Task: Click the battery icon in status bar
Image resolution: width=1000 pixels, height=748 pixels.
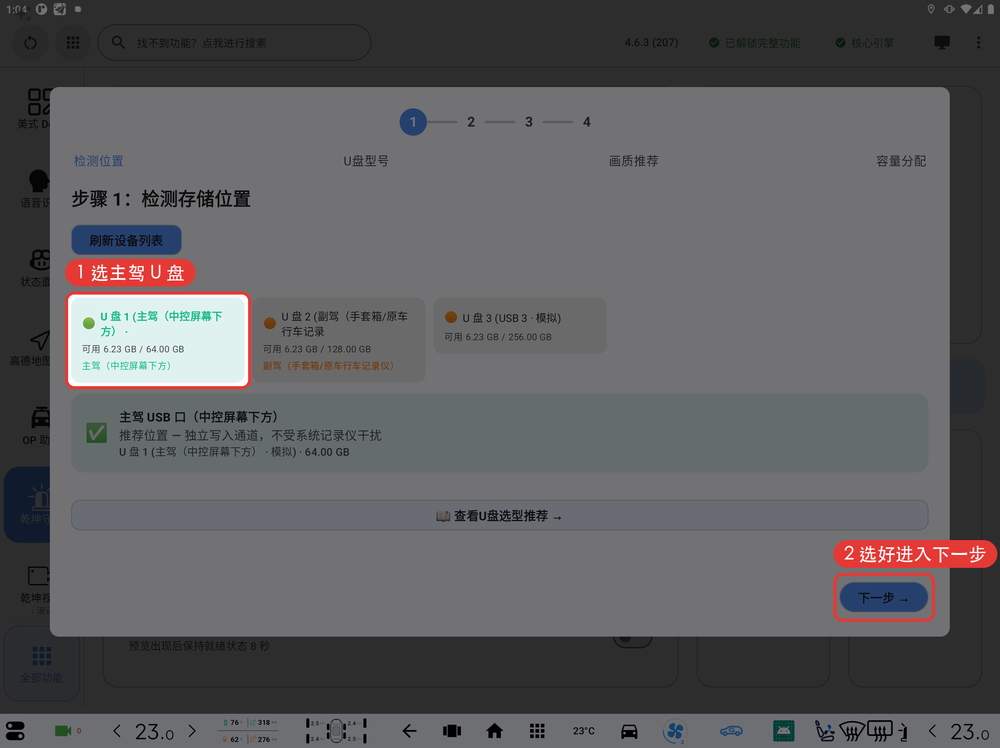Action: pyautogui.click(x=990, y=9)
